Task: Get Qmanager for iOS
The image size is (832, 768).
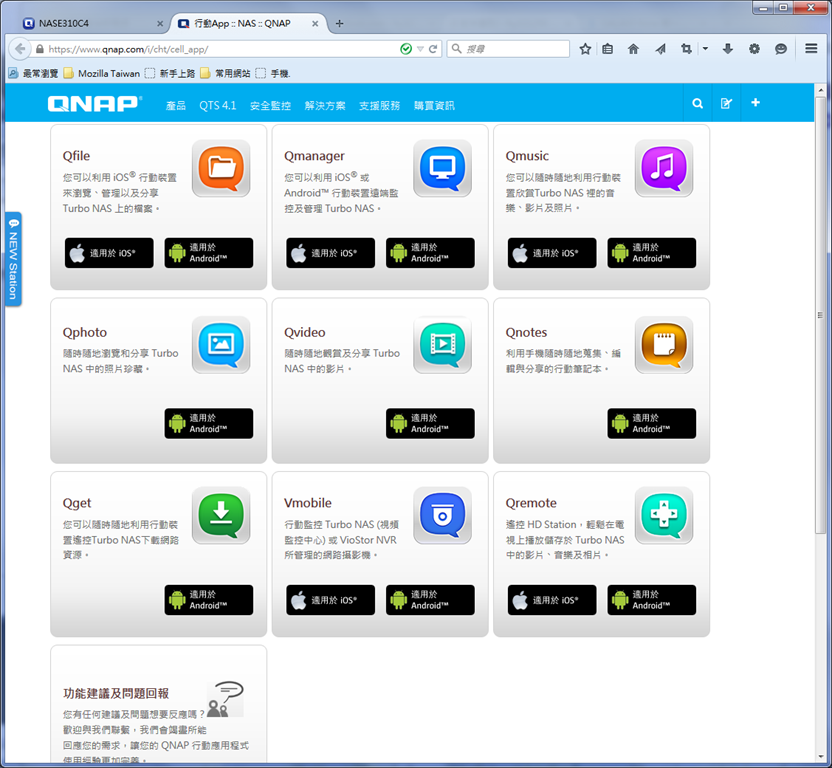Action: (331, 253)
